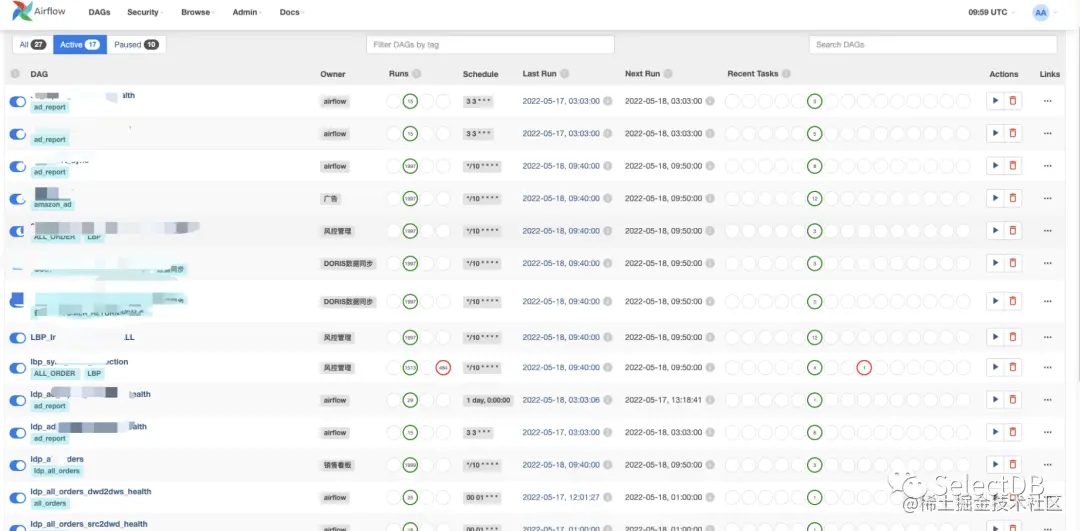The height and width of the screenshot is (531, 1080).
Task: Trigger the DAG scheduled '1 day, 0:00:00'
Action: coord(995,399)
